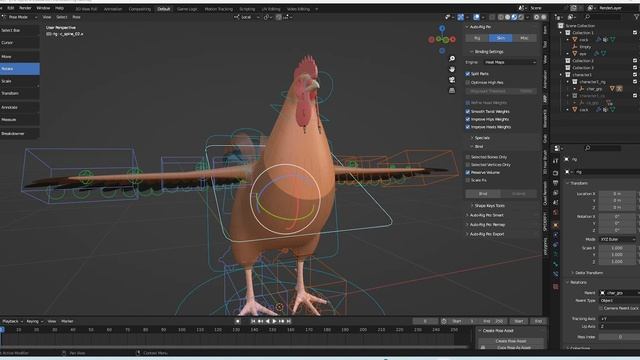Image resolution: width=640 pixels, height=360 pixels.
Task: Switch to the Misc tab in Auto-Rig Pro
Action: click(x=524, y=38)
